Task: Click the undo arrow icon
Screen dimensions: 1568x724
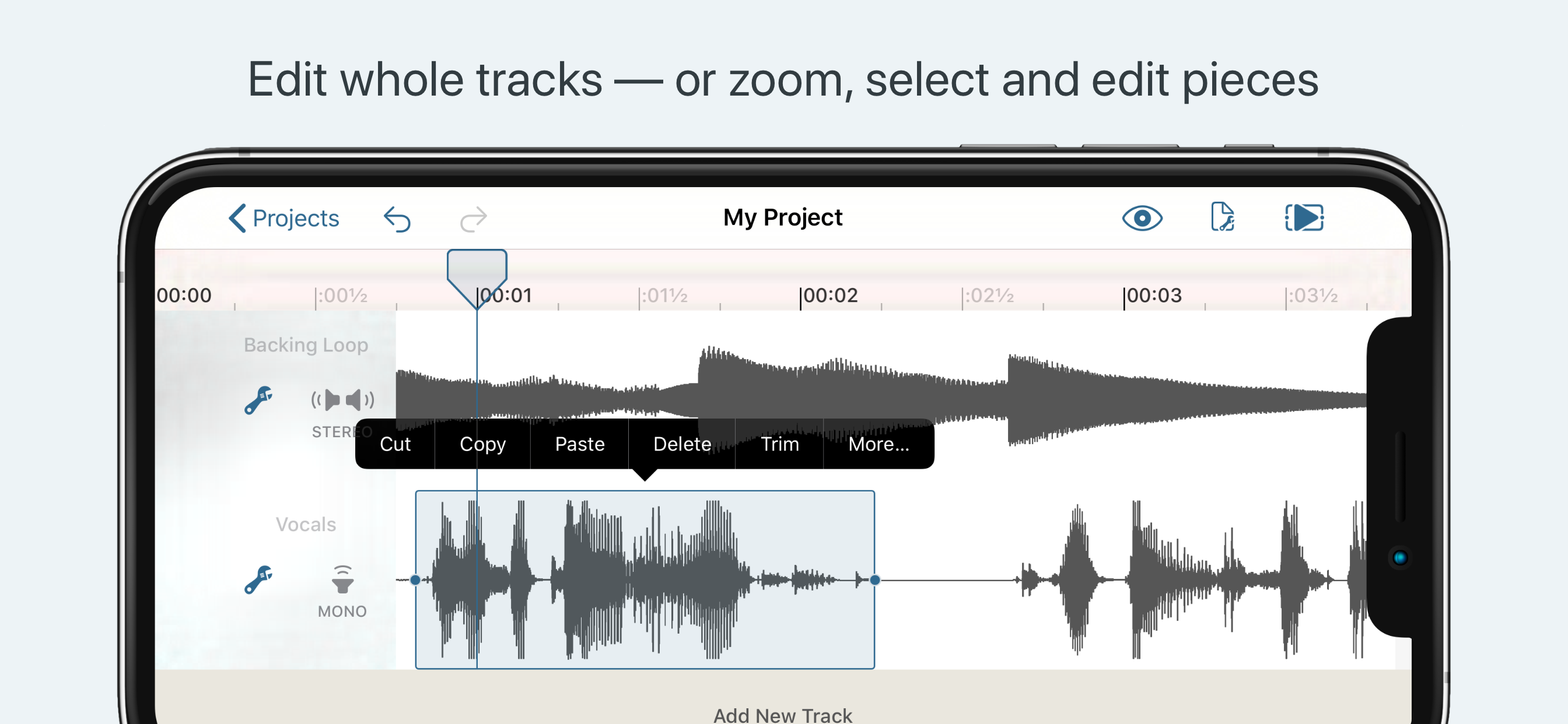Action: 397,219
